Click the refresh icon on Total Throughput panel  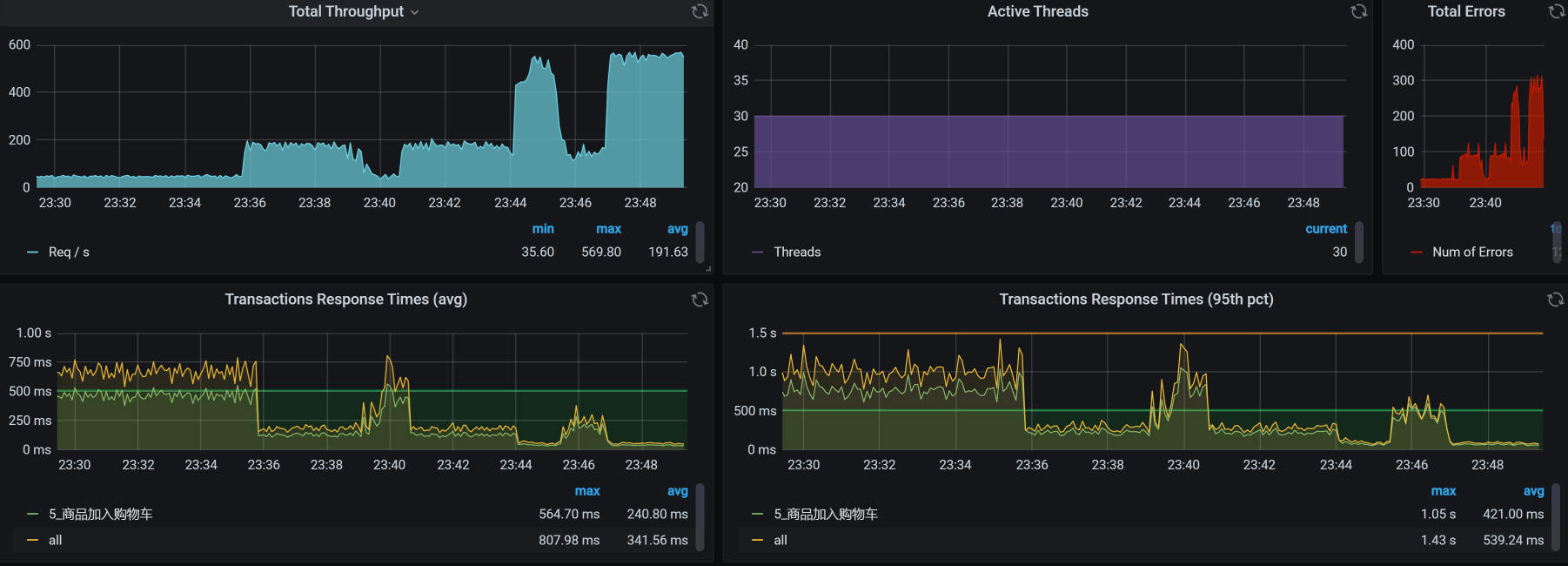[x=700, y=11]
